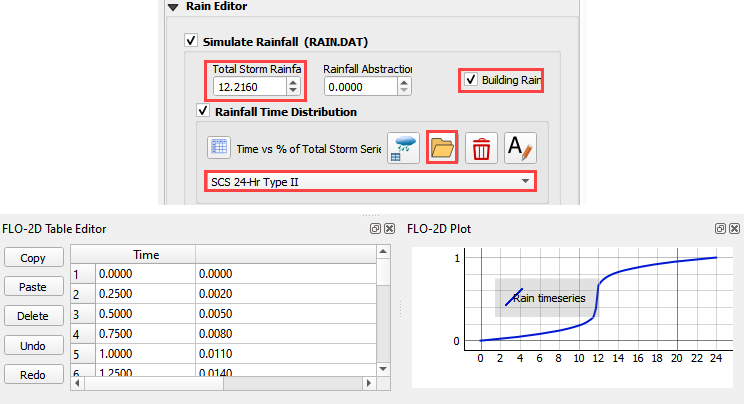This screenshot has height=404, width=744.
Task: Disable the Building Rain checkbox
Action: [x=470, y=79]
